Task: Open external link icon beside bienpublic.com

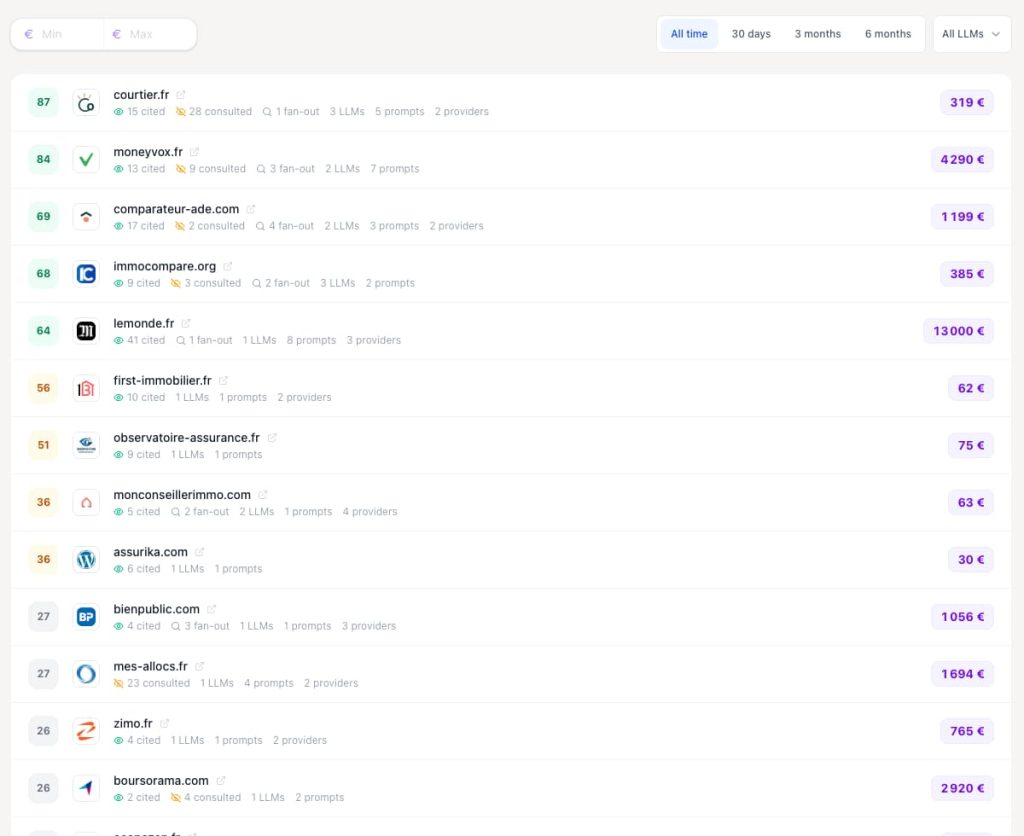Action: [211, 609]
